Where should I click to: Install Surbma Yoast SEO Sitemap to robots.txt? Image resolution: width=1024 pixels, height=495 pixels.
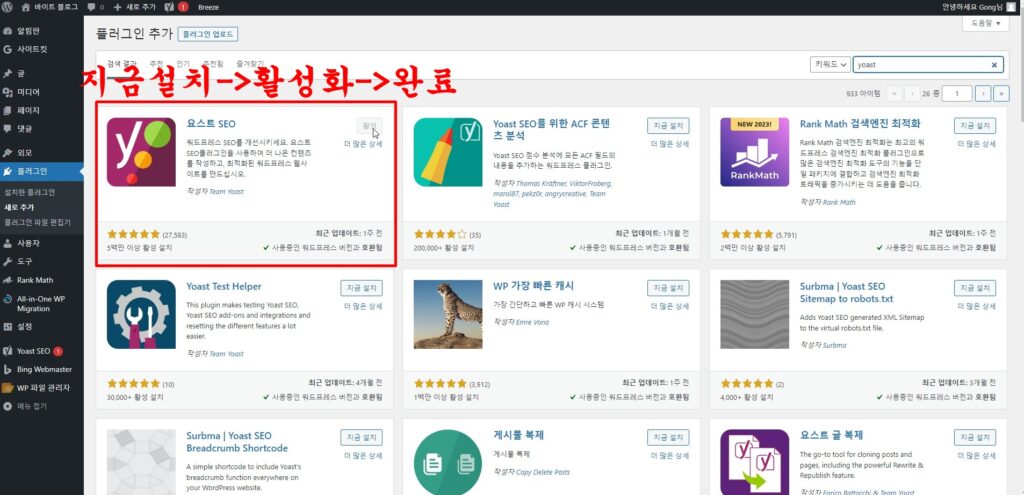(975, 288)
